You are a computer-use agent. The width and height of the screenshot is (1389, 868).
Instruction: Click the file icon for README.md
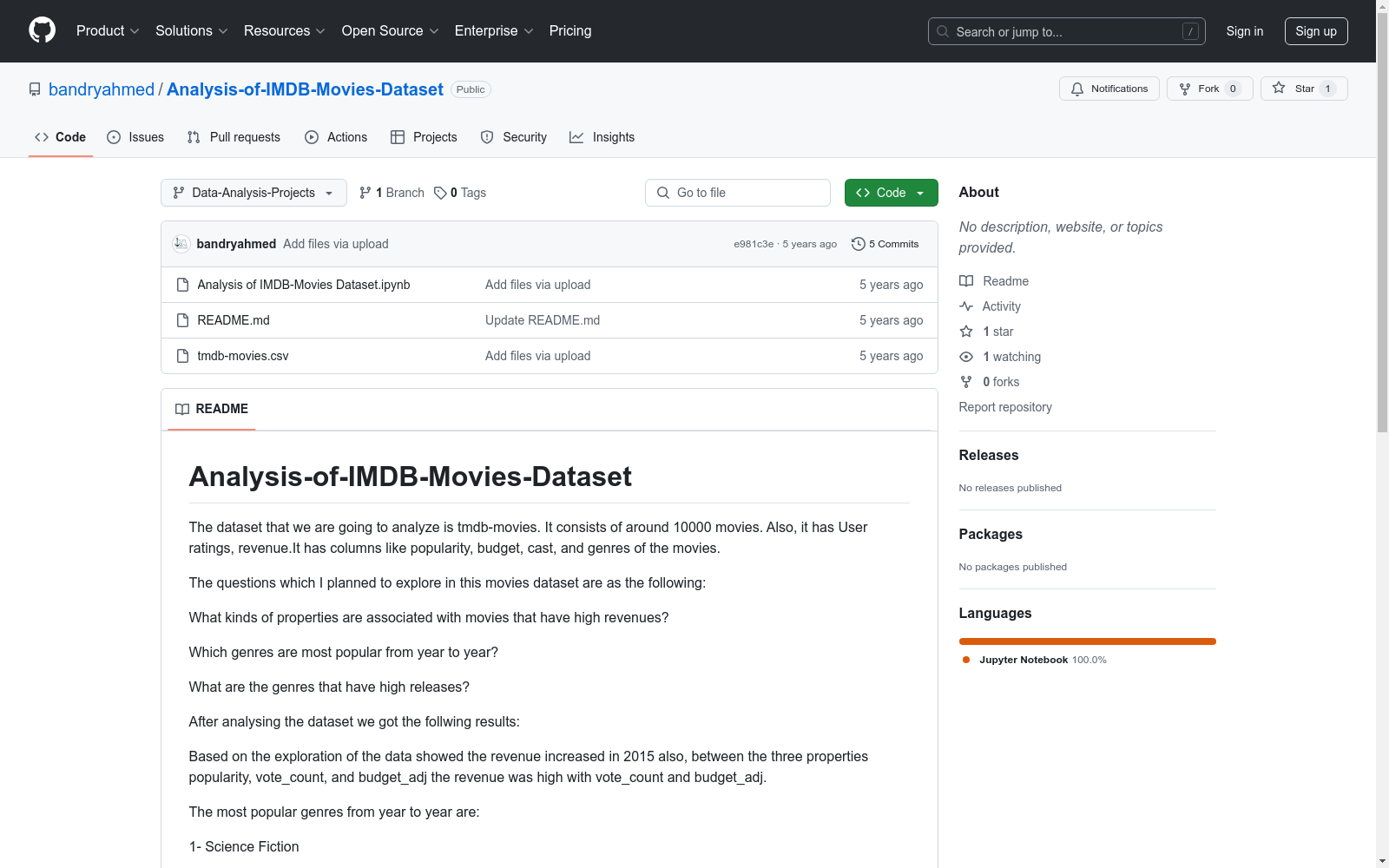pos(182,320)
